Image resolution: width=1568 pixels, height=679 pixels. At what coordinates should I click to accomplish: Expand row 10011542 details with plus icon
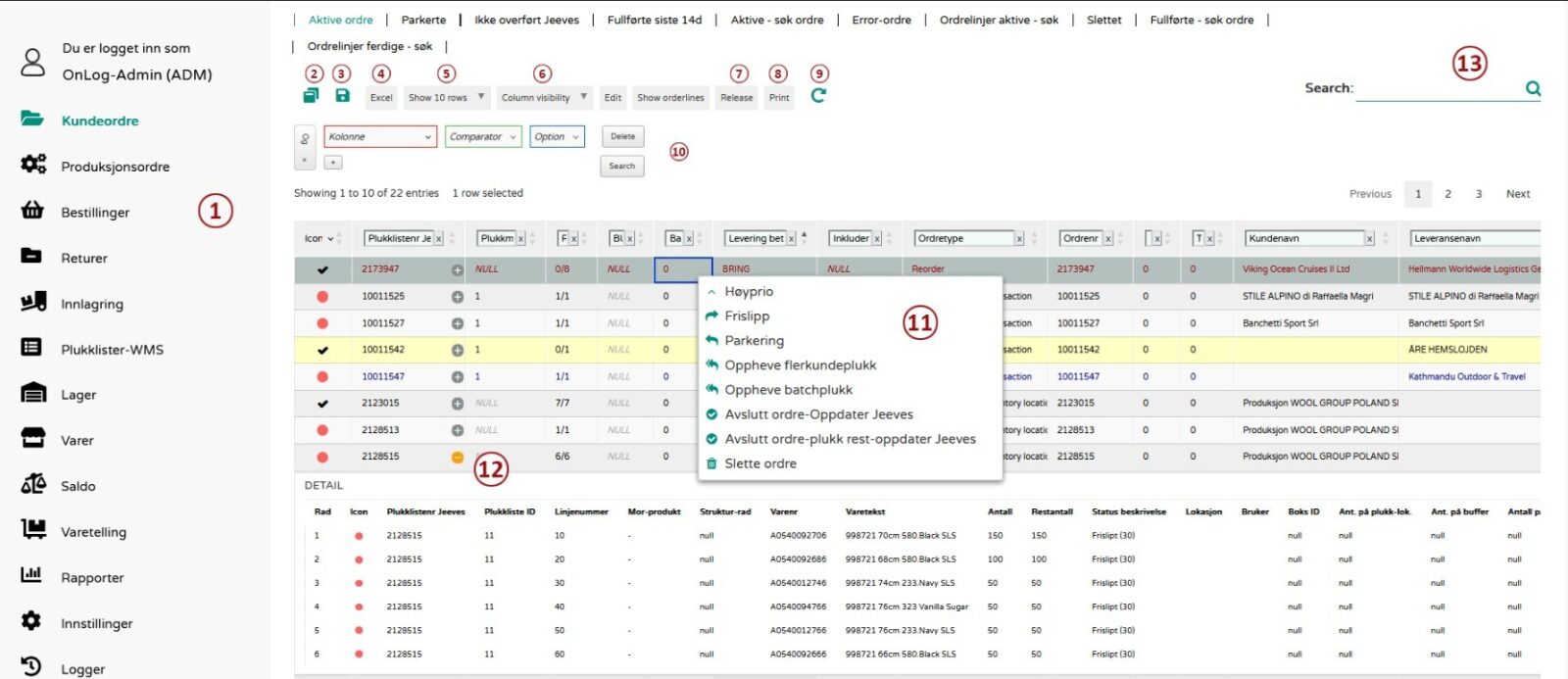(x=457, y=350)
